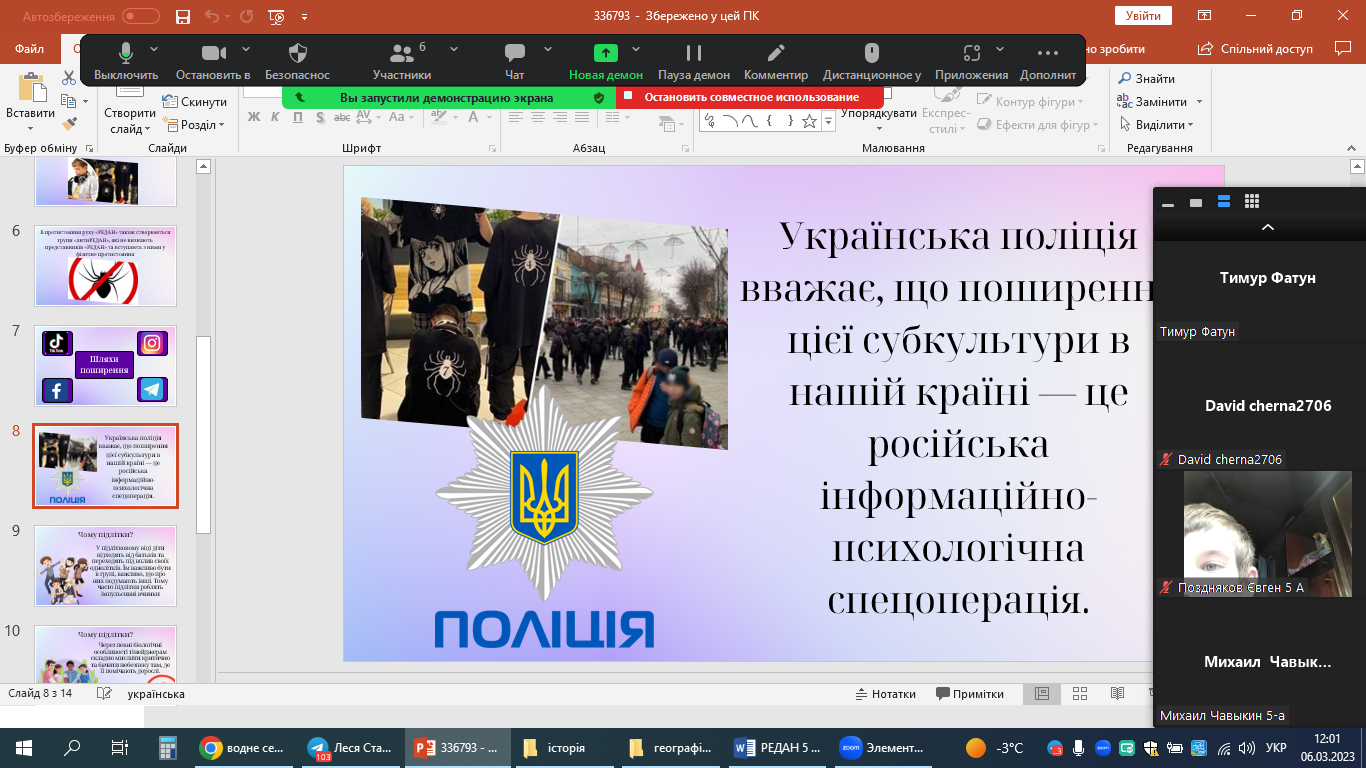The width and height of the screenshot is (1366, 768).
Task: Apply bold Ж formatting
Action: click(x=254, y=117)
